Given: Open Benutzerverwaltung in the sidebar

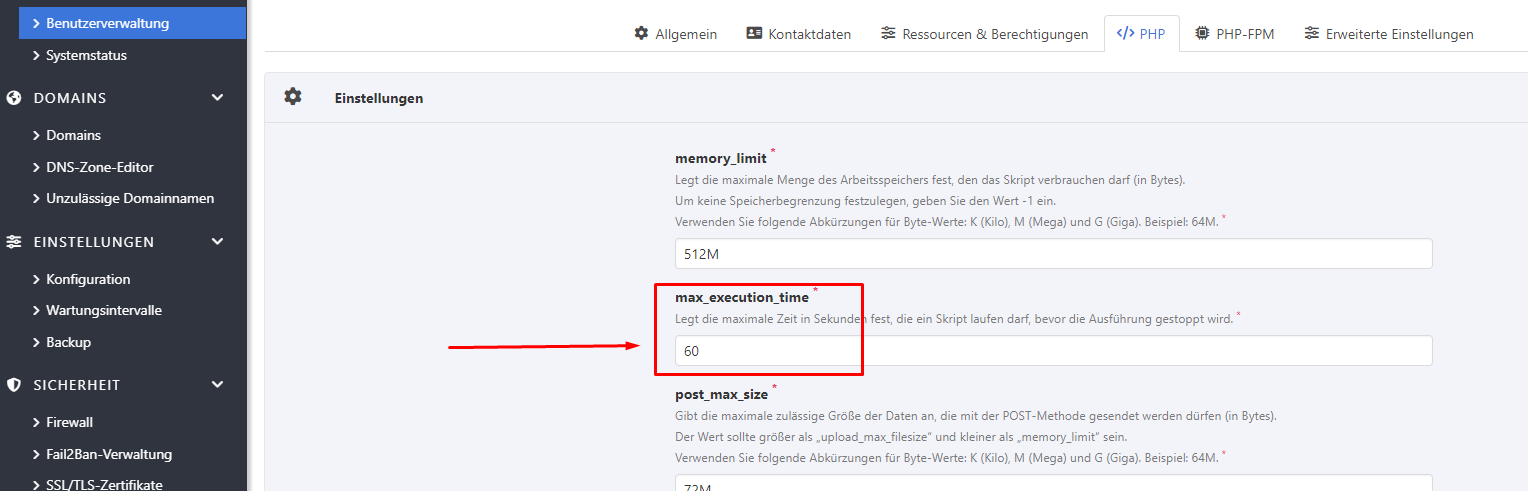Looking at the screenshot, I should pos(107,23).
